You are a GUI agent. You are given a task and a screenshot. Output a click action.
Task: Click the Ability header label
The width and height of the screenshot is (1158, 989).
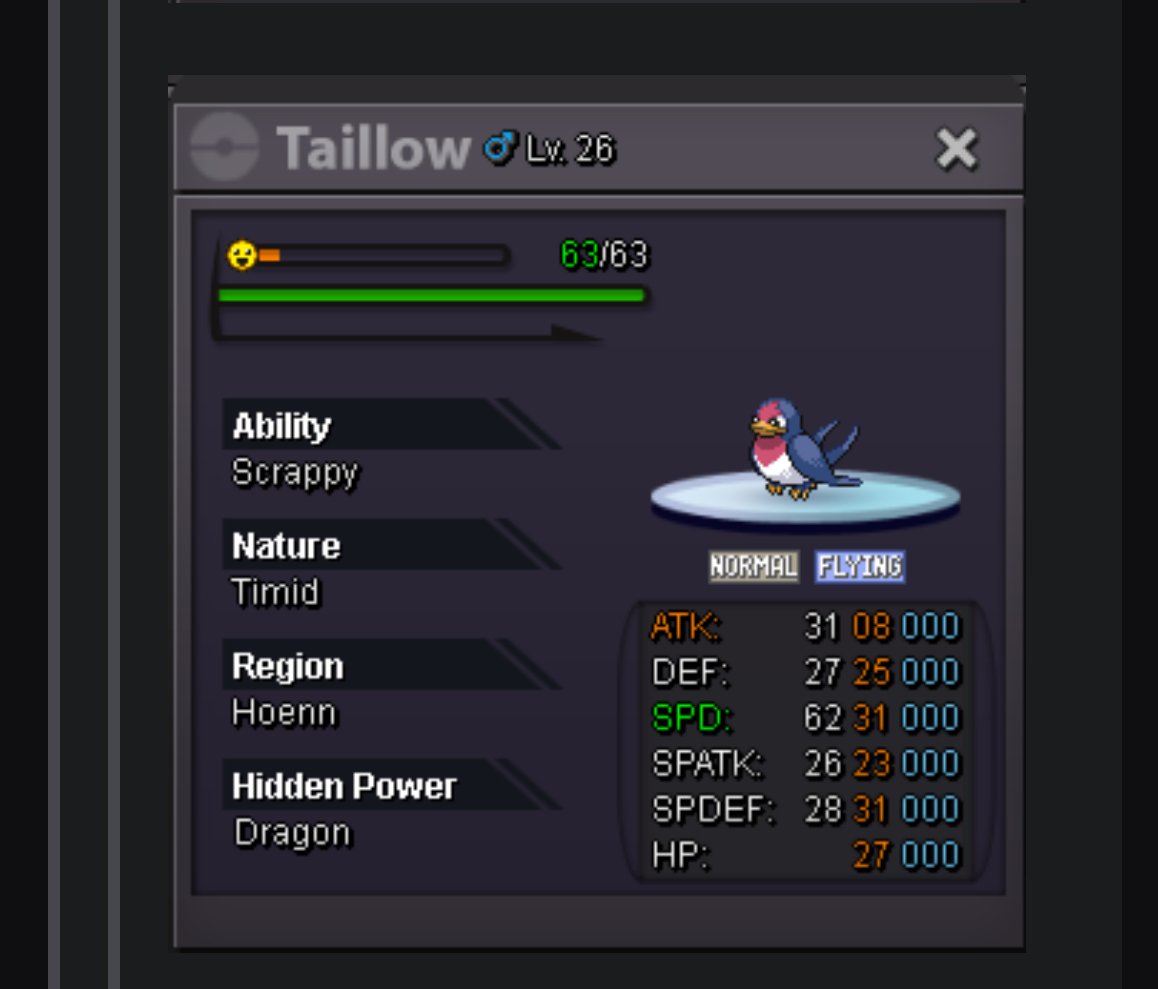coord(281,426)
